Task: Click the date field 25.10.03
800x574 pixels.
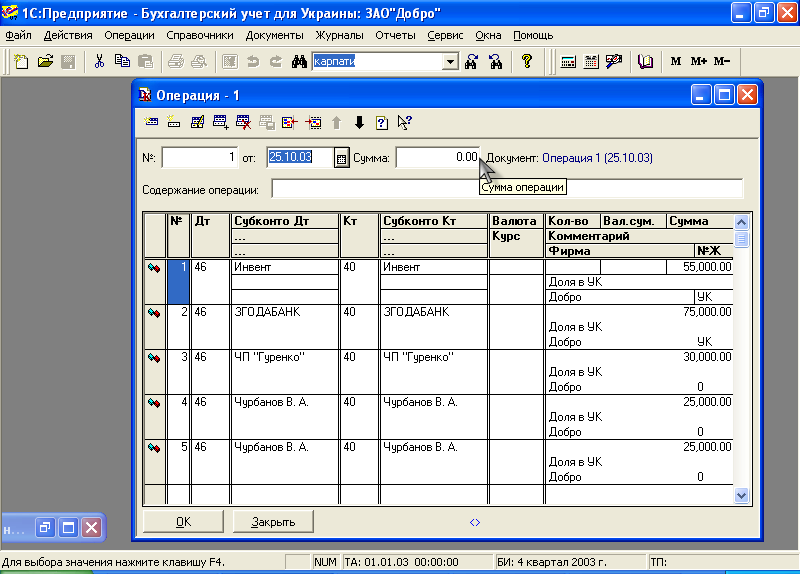Action: pos(301,158)
